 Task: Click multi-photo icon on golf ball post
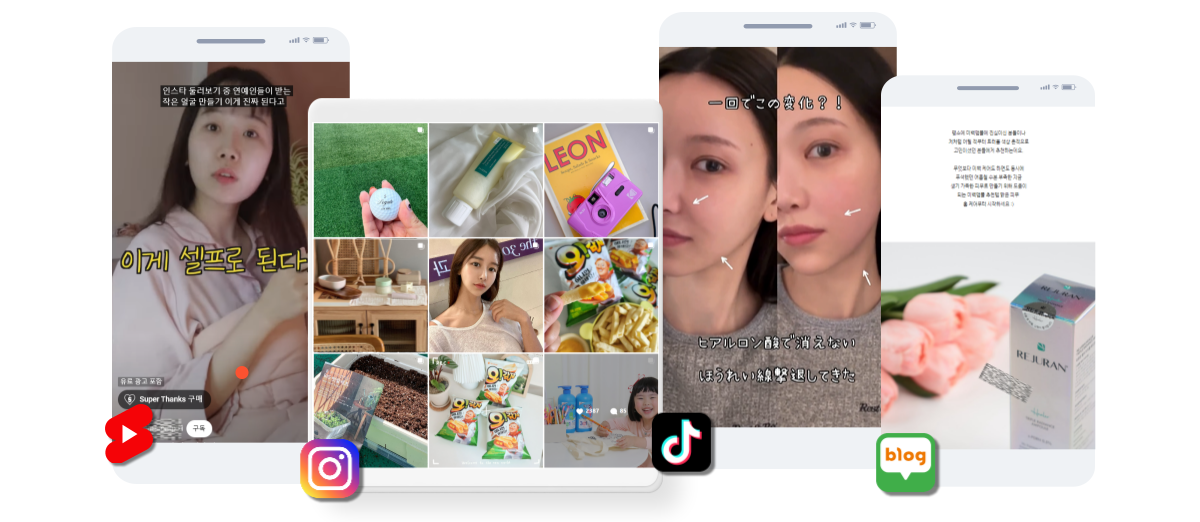tap(421, 130)
